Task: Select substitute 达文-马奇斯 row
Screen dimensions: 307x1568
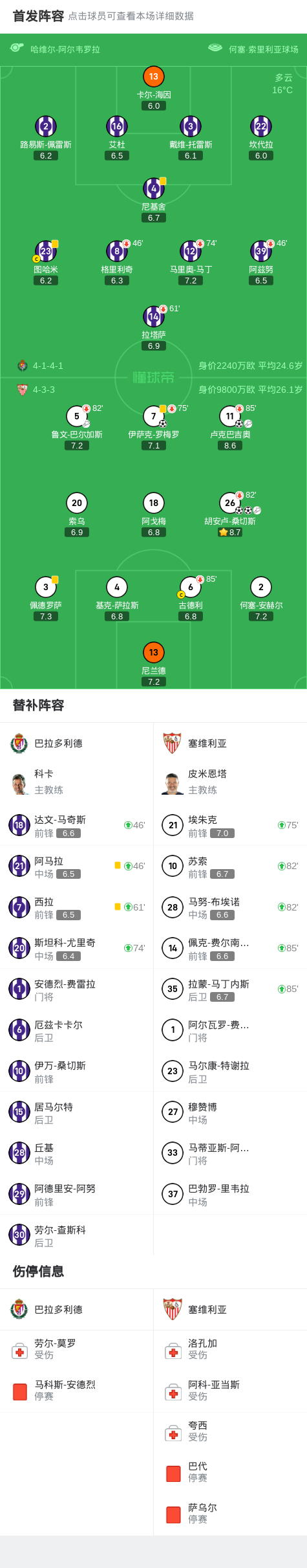Action: [x=77, y=825]
